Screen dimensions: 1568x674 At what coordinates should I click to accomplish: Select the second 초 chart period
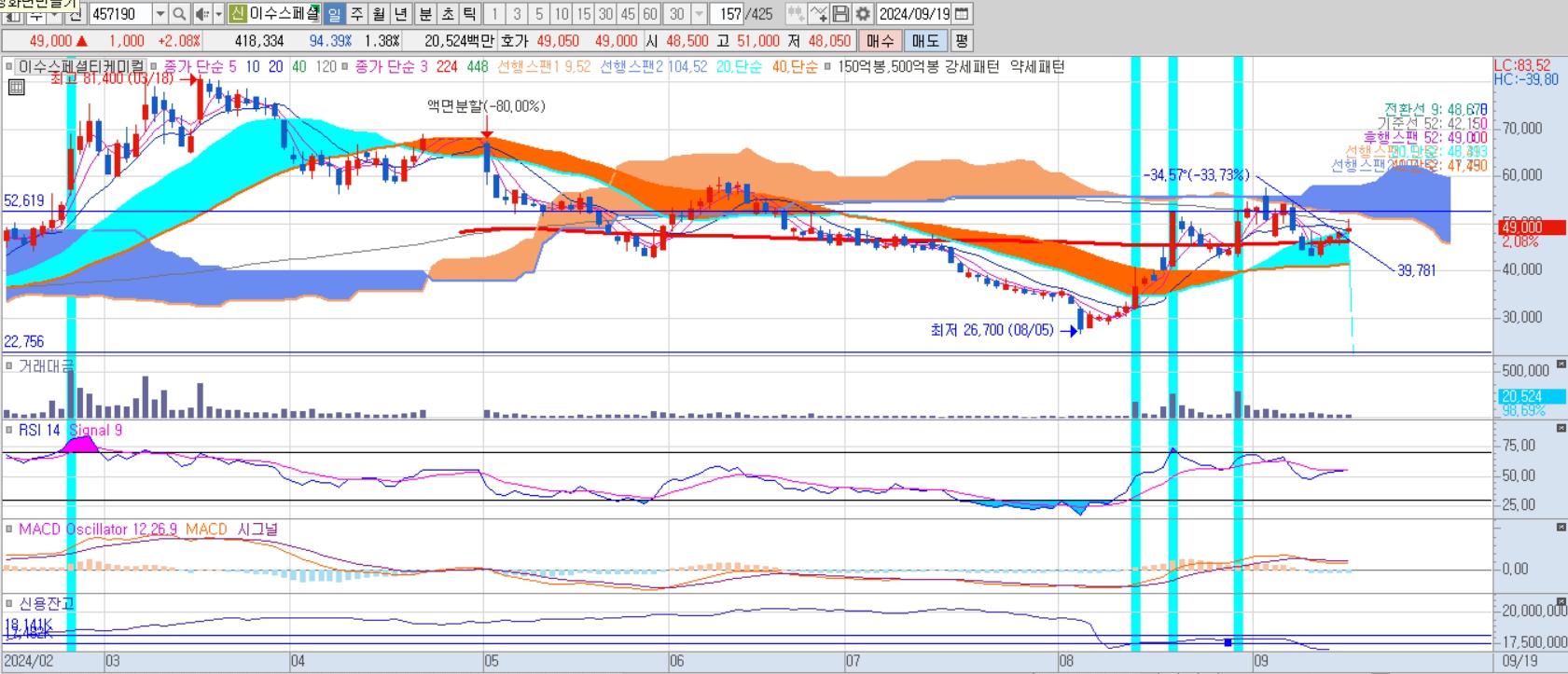[448, 14]
